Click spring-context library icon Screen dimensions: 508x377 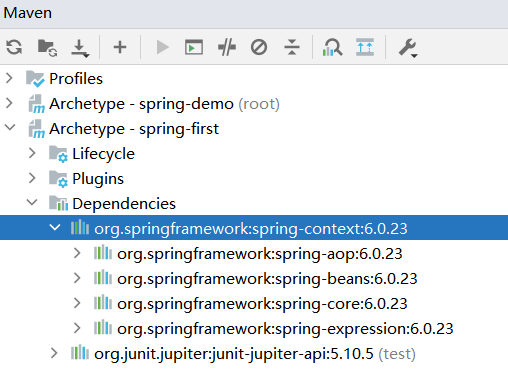[80, 228]
